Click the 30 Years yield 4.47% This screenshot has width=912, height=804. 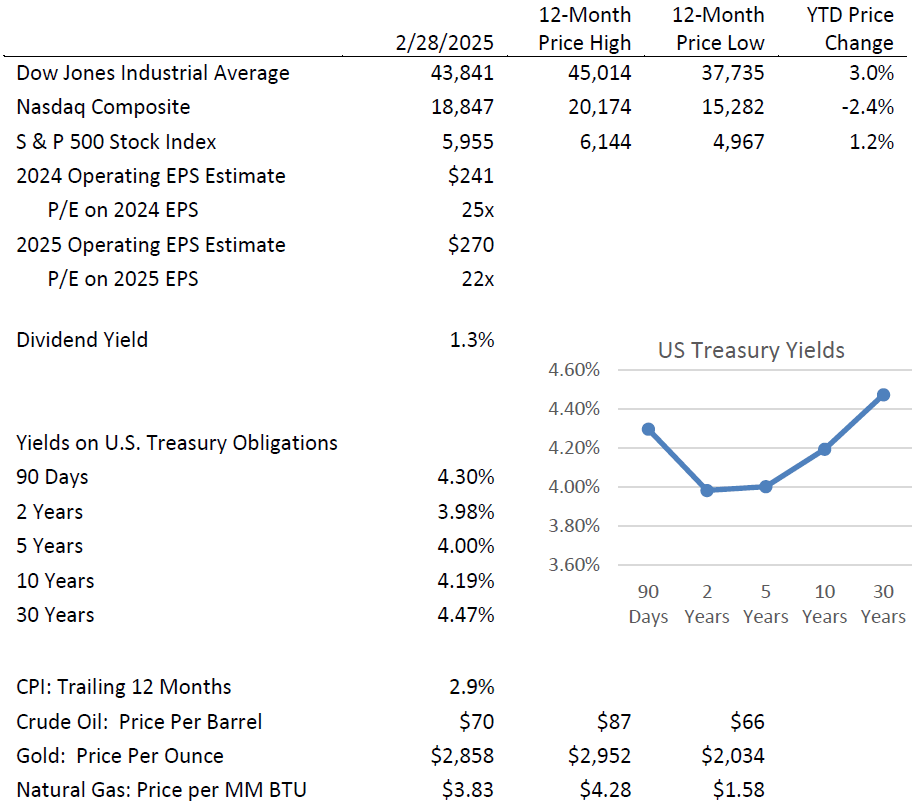click(x=466, y=615)
